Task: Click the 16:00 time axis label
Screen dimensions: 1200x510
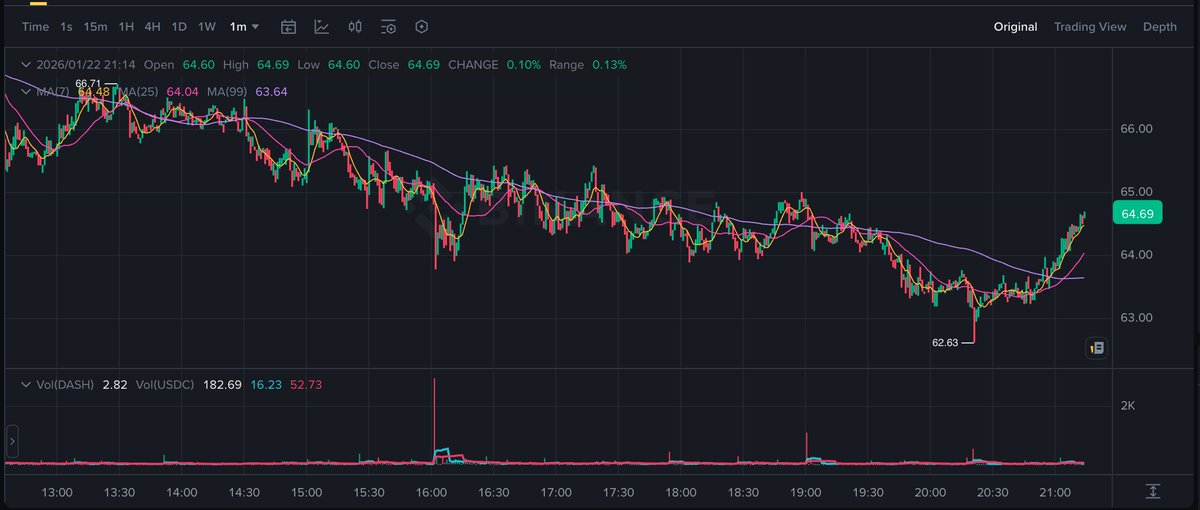Action: (431, 493)
